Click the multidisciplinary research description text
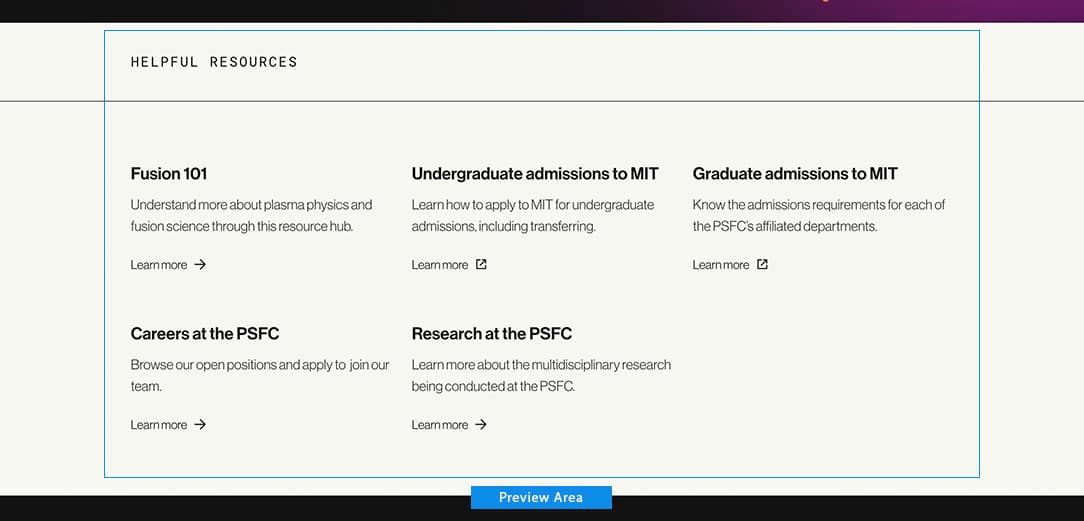The width and height of the screenshot is (1084, 521). tap(541, 375)
